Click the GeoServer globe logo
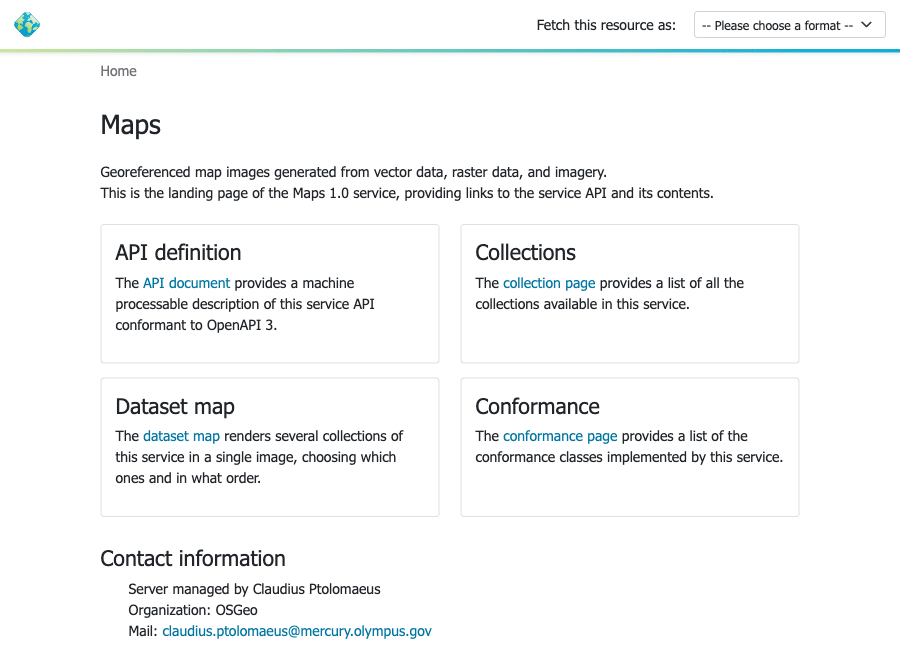The width and height of the screenshot is (900, 660). click(27, 25)
